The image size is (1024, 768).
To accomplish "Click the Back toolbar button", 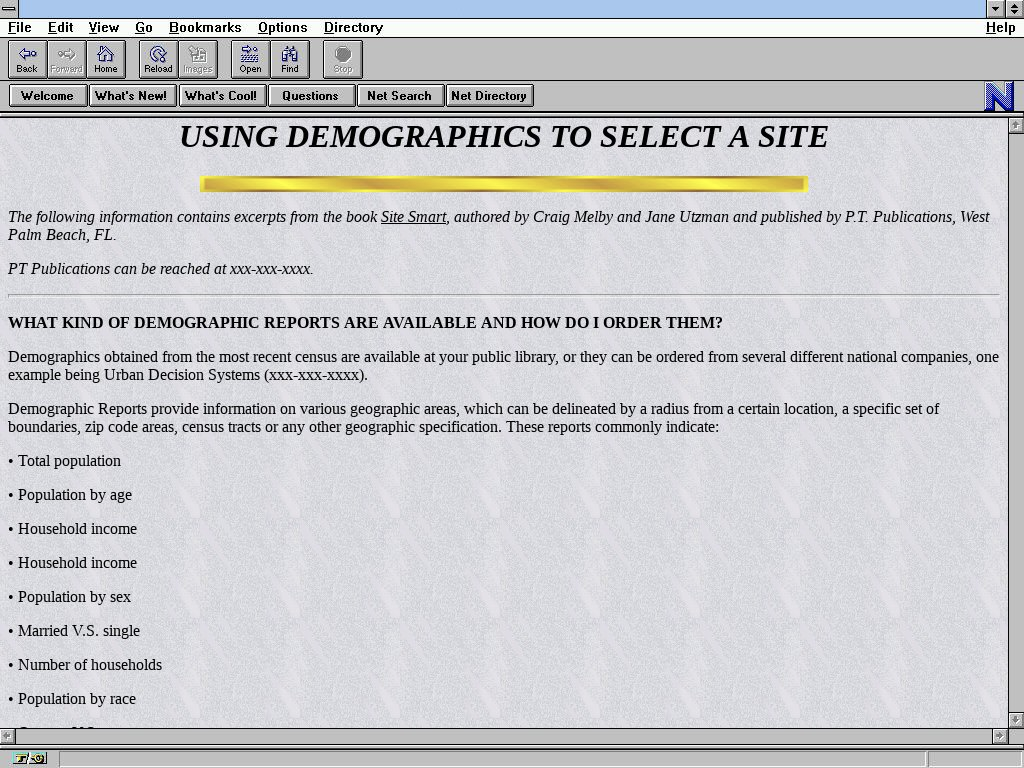I will [x=27, y=59].
